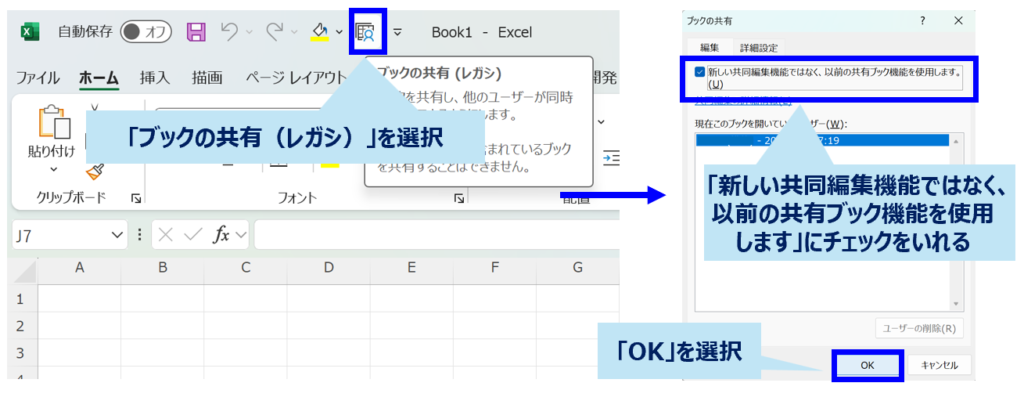This screenshot has height=419, width=1024.
Task: Undo the last action
Action: [x=228, y=31]
